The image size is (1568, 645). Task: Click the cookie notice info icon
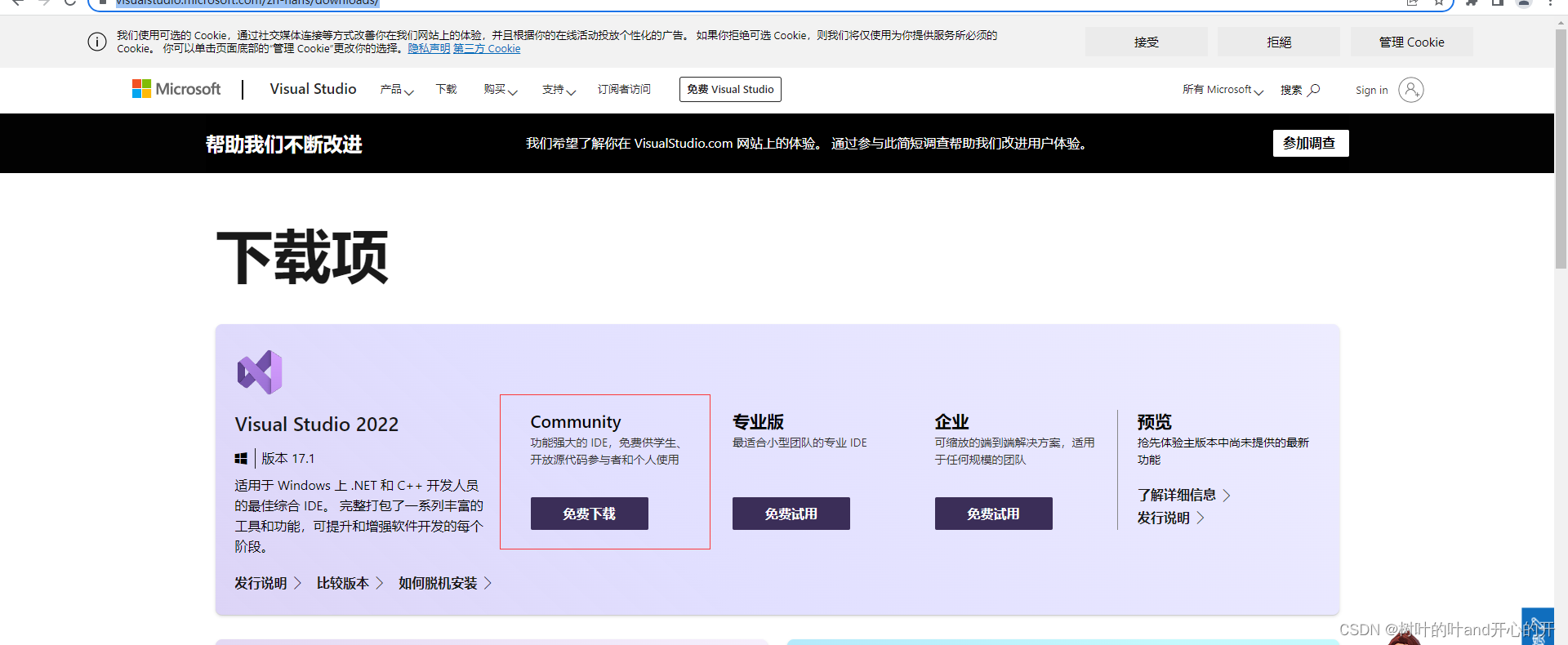97,42
